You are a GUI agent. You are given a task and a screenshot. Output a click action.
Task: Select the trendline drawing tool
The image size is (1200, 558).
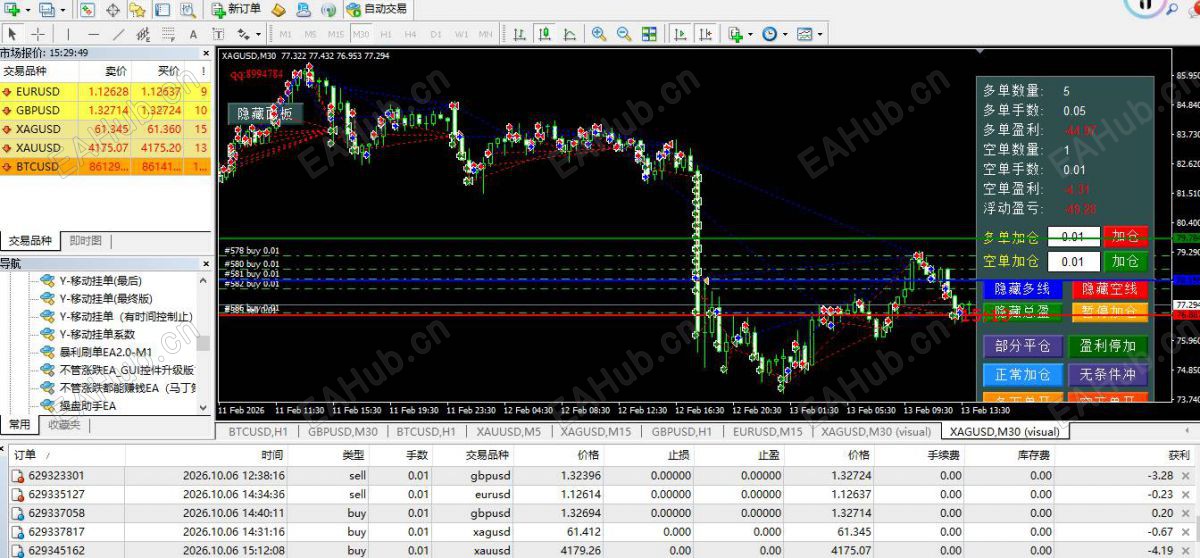coord(119,34)
